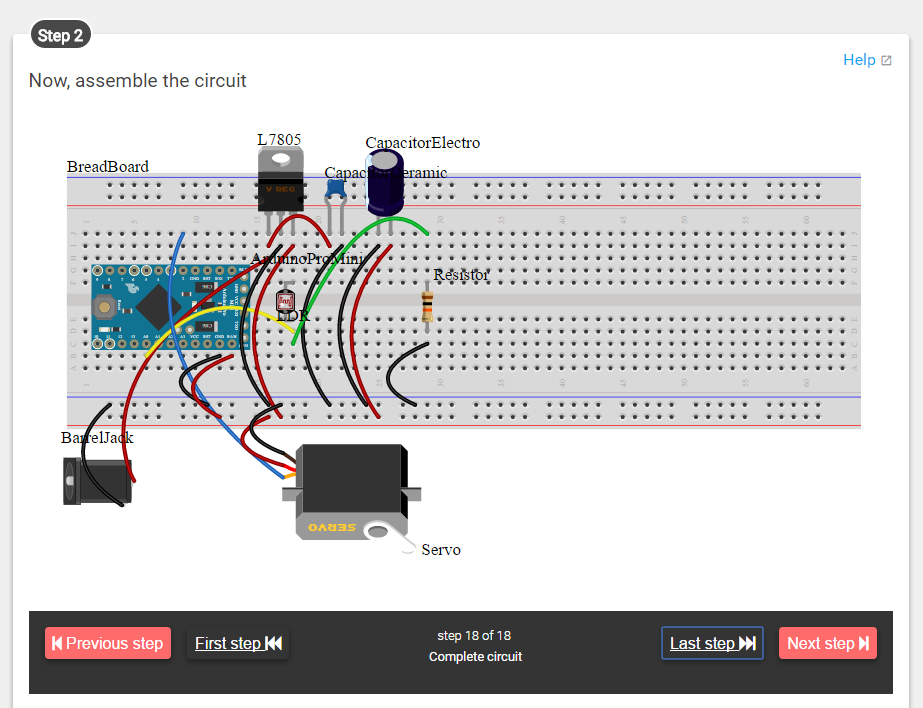Advance with the Next step button

click(827, 643)
